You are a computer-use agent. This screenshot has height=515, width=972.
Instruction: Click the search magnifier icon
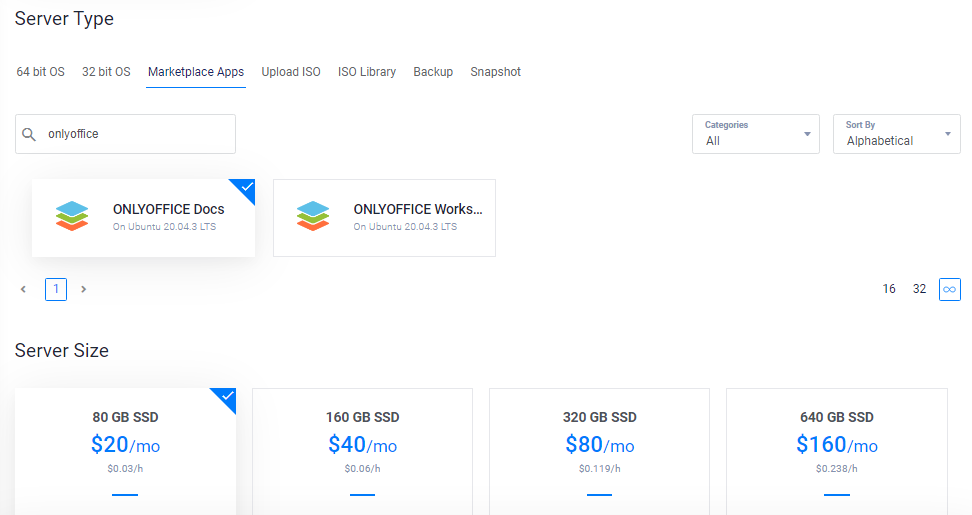click(x=29, y=134)
